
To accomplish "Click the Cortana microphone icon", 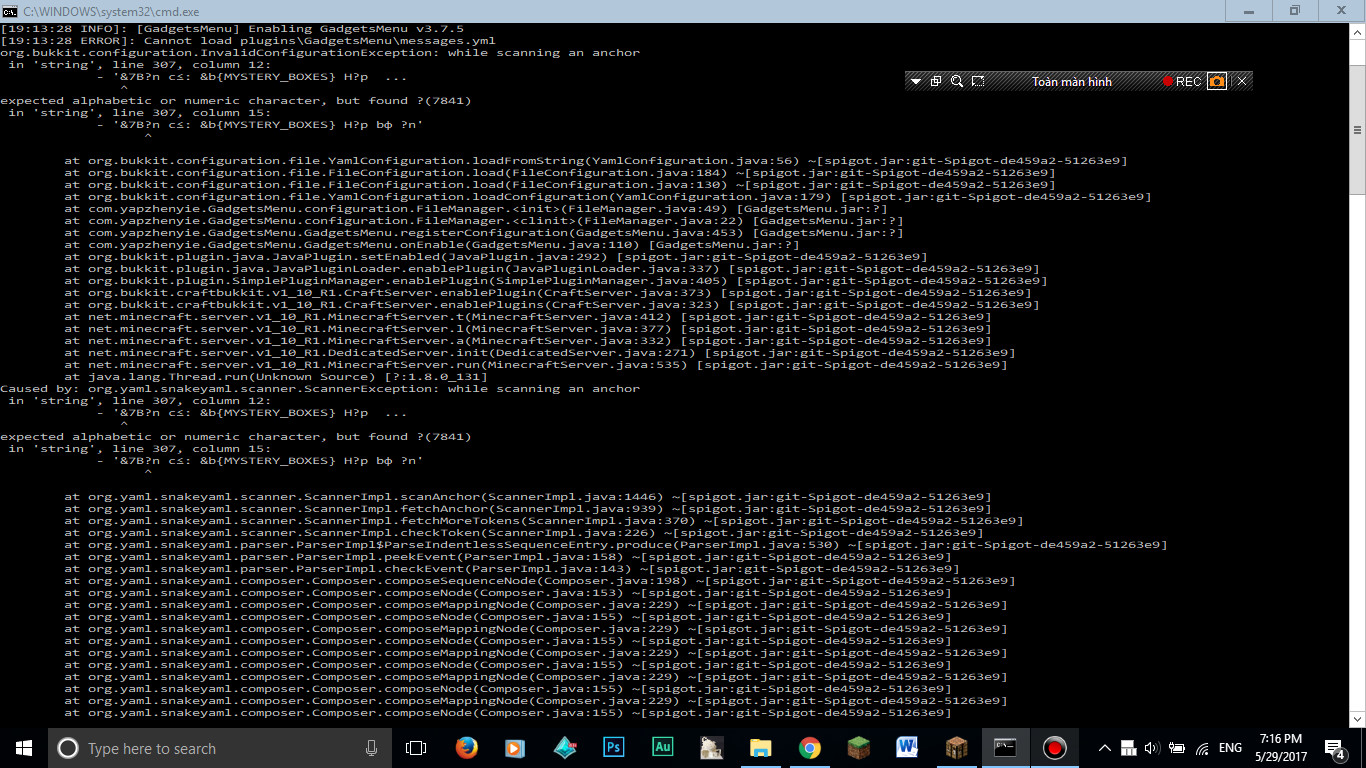I will coord(371,748).
